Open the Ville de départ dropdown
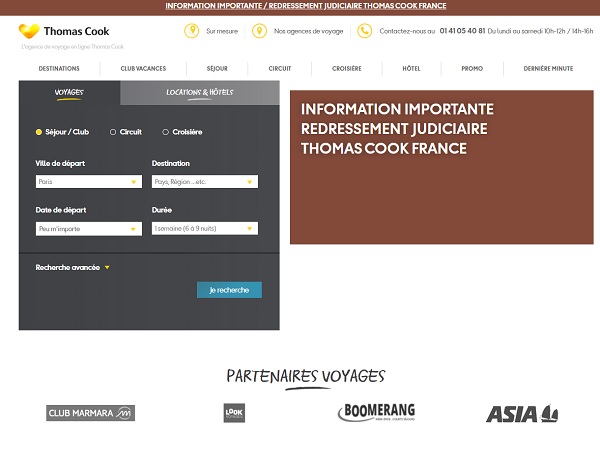Image resolution: width=600 pixels, height=454 pixels. click(88, 182)
